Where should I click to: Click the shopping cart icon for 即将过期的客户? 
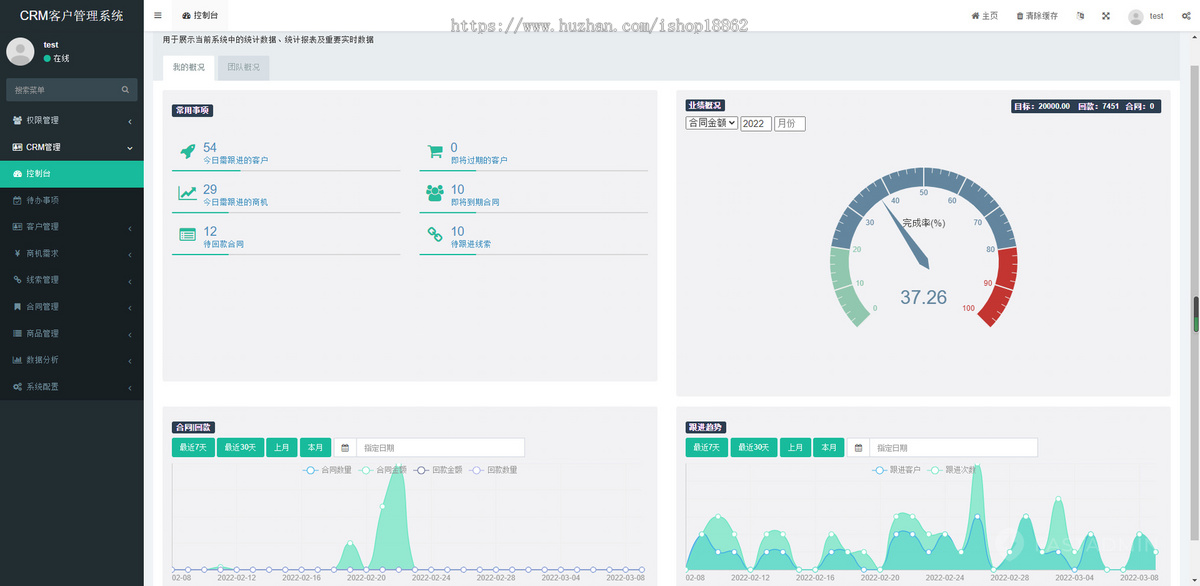435,152
